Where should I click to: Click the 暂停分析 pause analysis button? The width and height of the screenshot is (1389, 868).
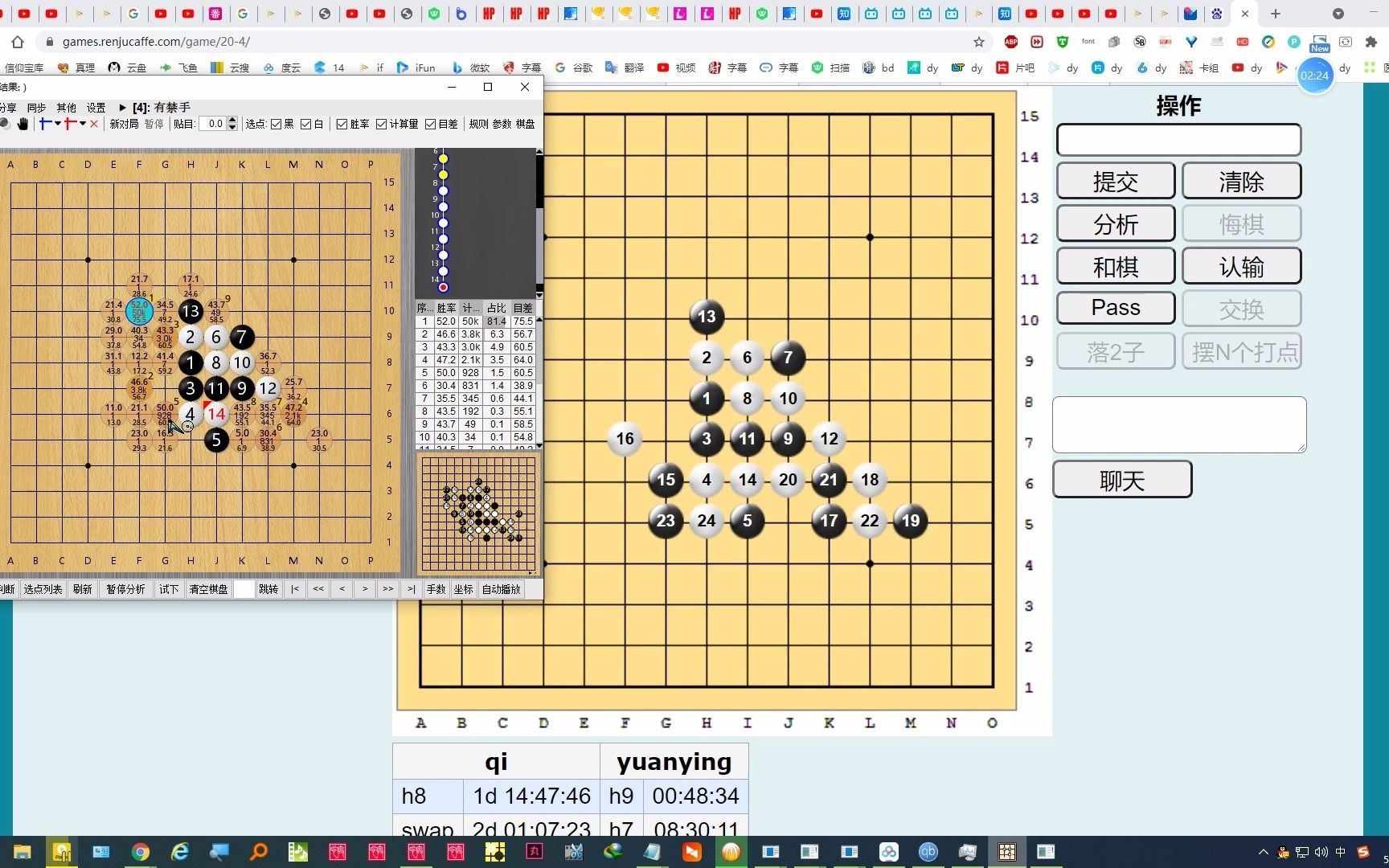point(126,589)
